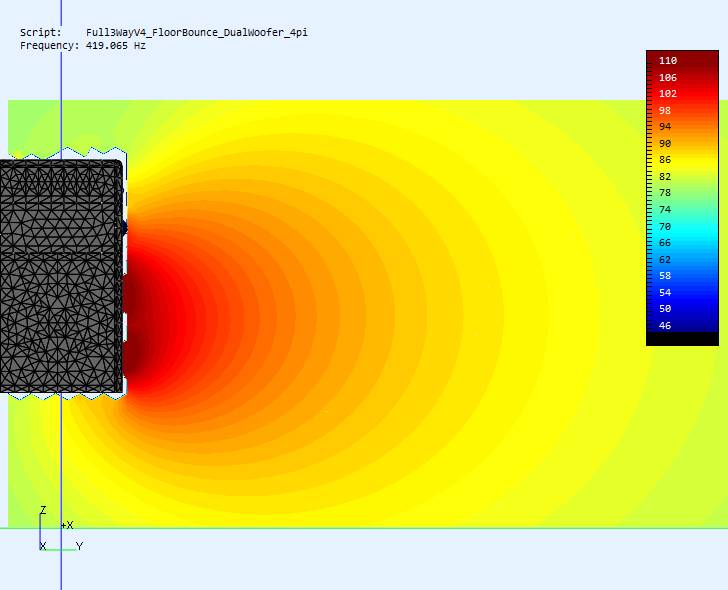Click the 78 label on color scale

[665, 193]
